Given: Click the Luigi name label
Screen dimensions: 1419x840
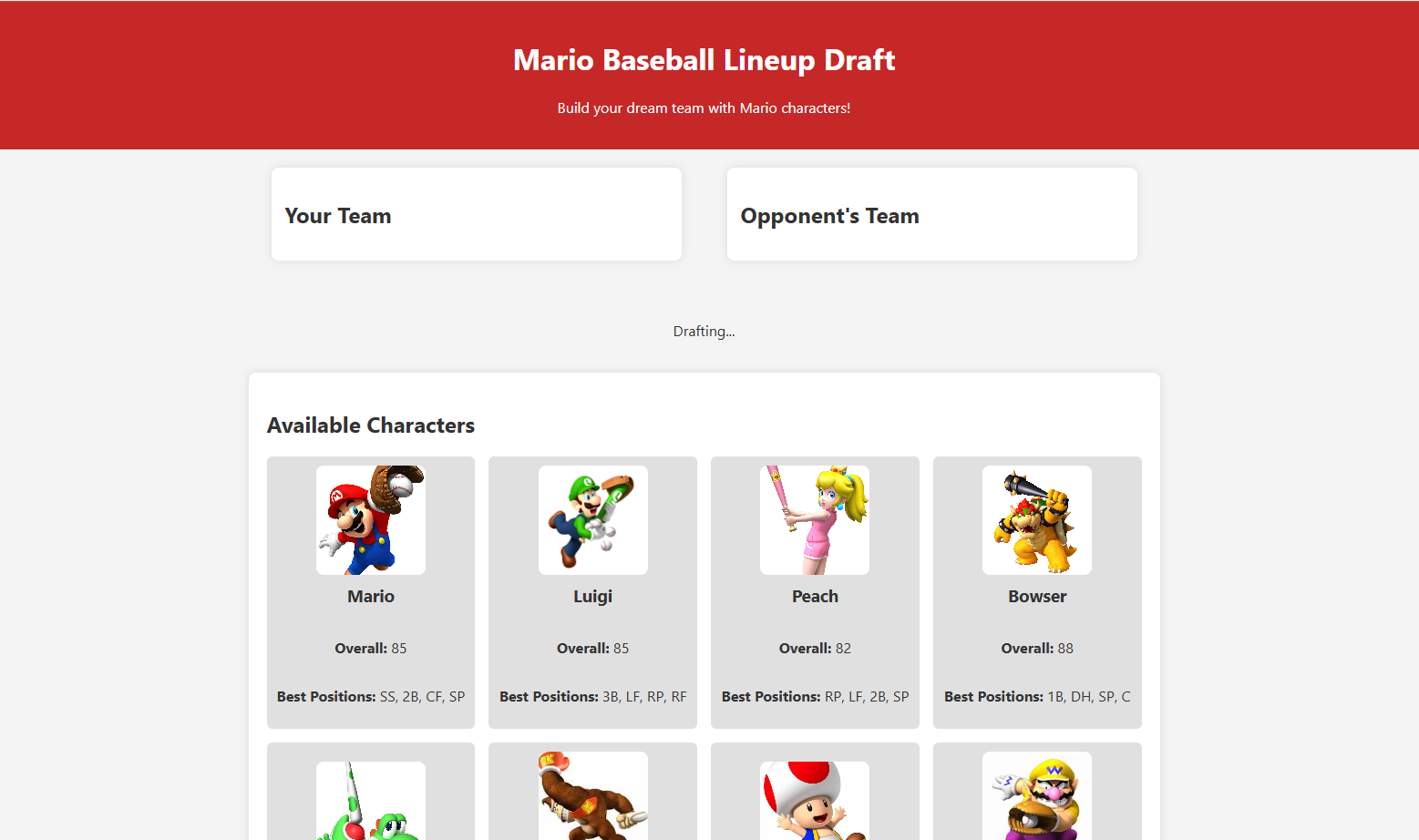Looking at the screenshot, I should [592, 597].
